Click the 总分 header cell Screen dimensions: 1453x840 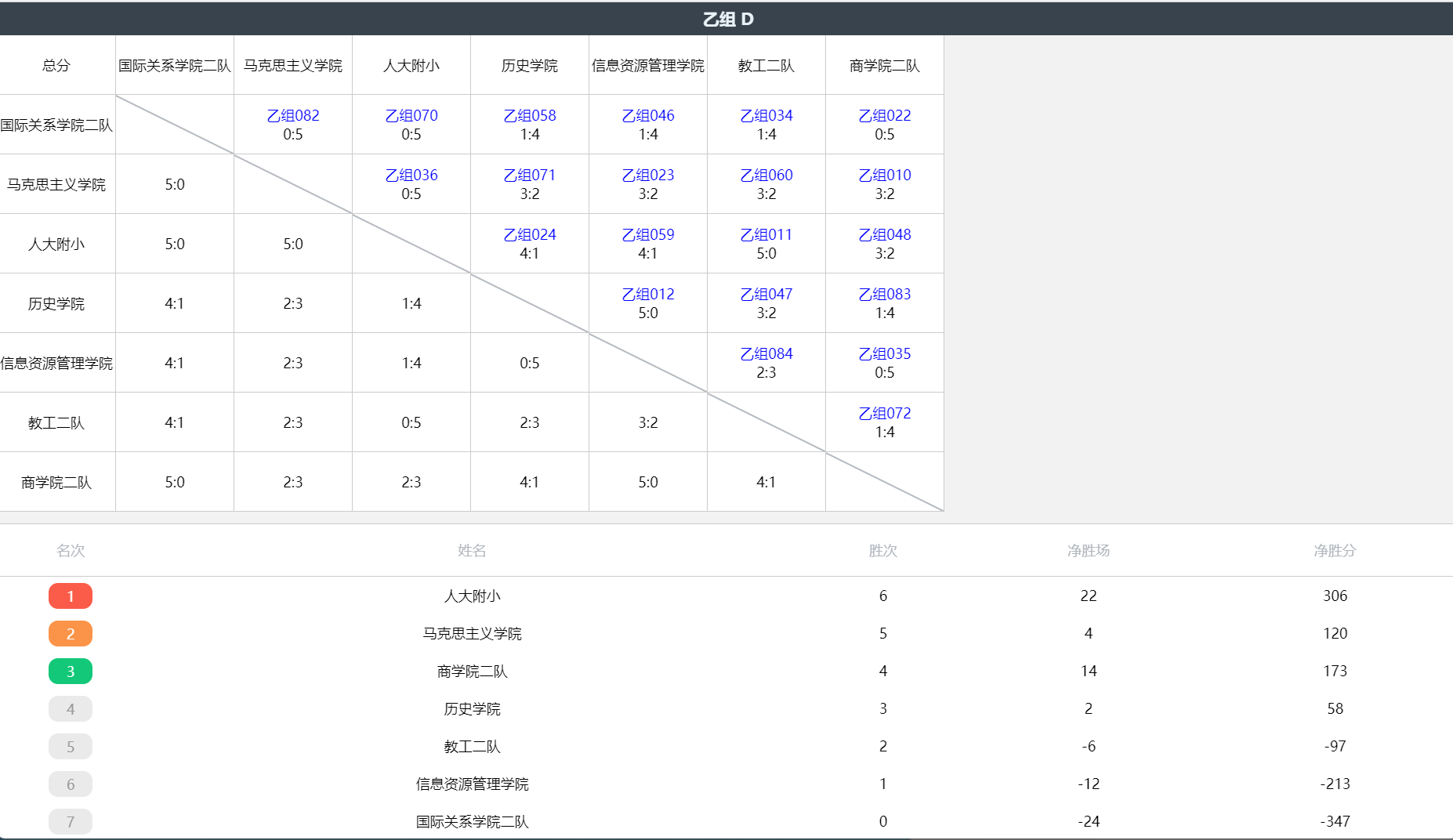[x=56, y=65]
